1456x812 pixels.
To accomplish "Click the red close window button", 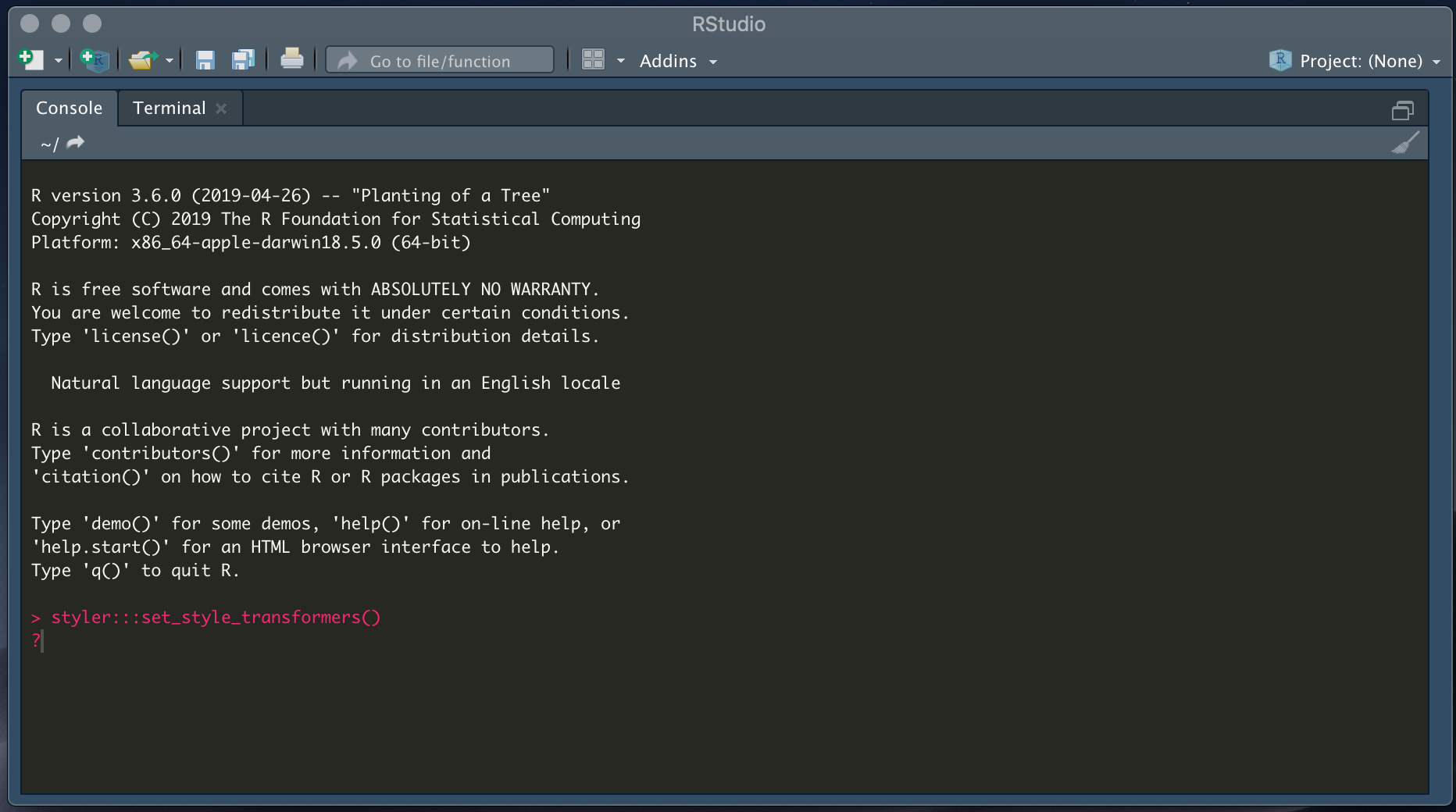I will coord(30,23).
